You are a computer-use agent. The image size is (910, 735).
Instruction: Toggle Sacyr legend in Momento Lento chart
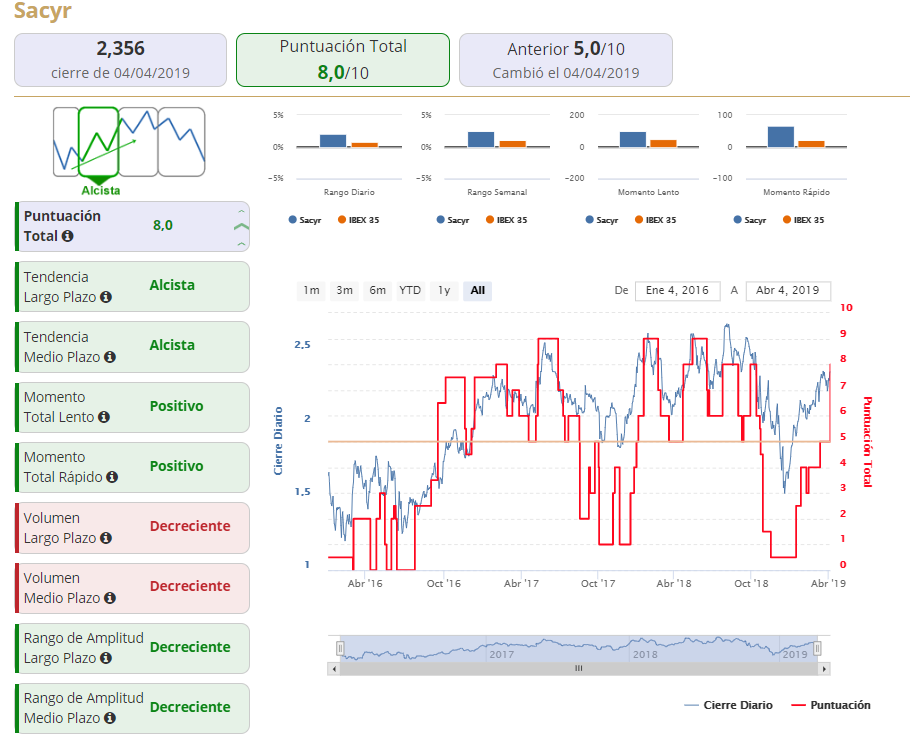(x=602, y=220)
